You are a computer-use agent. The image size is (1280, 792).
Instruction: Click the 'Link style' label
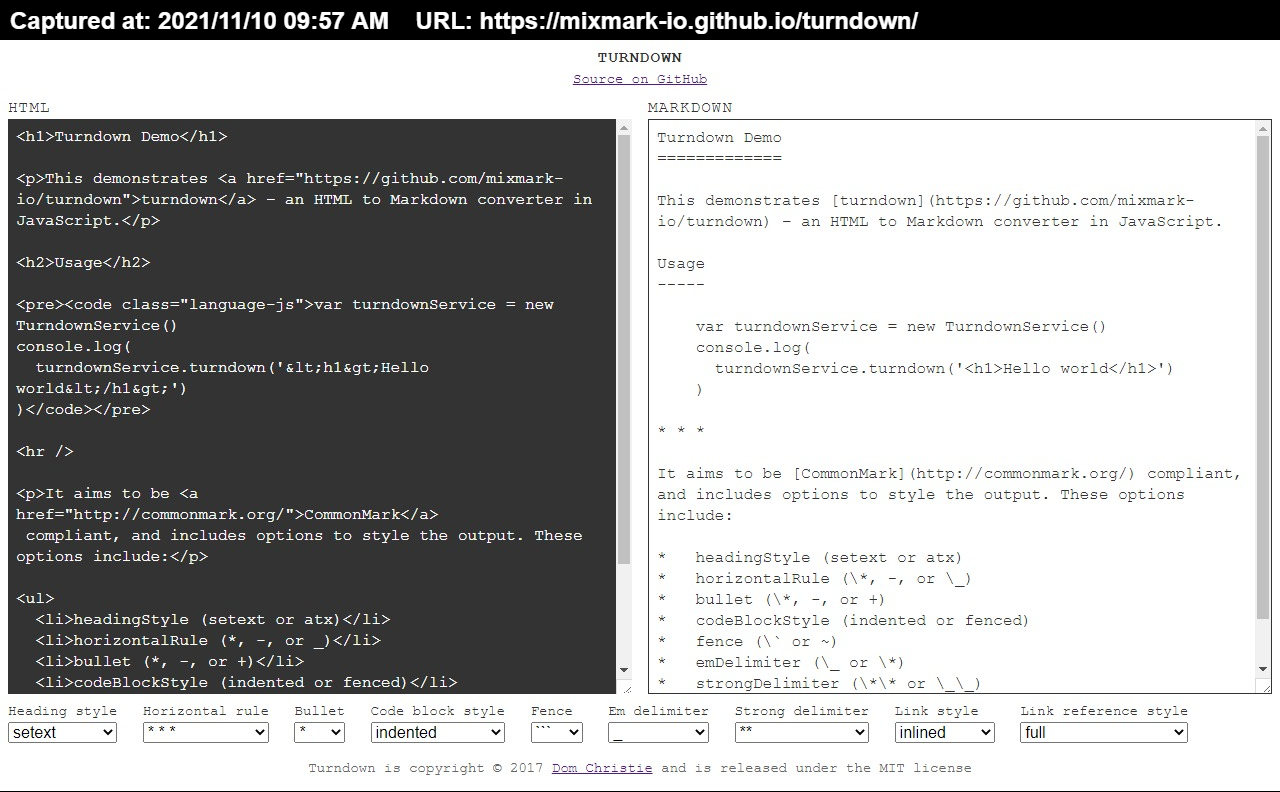[937, 711]
